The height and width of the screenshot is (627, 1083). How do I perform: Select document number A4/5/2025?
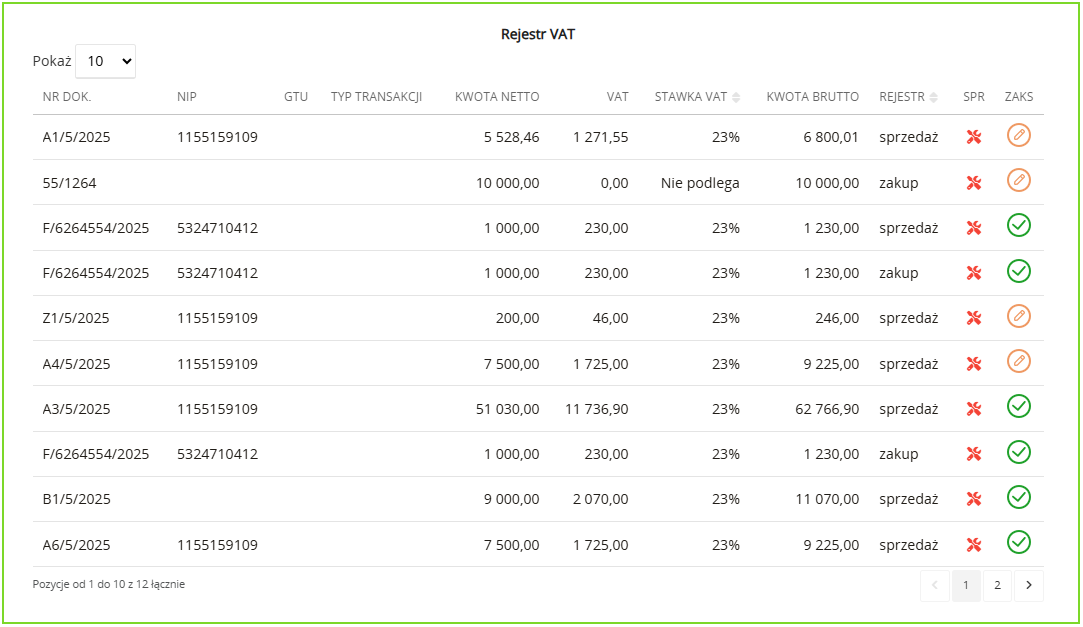pyautogui.click(x=77, y=364)
